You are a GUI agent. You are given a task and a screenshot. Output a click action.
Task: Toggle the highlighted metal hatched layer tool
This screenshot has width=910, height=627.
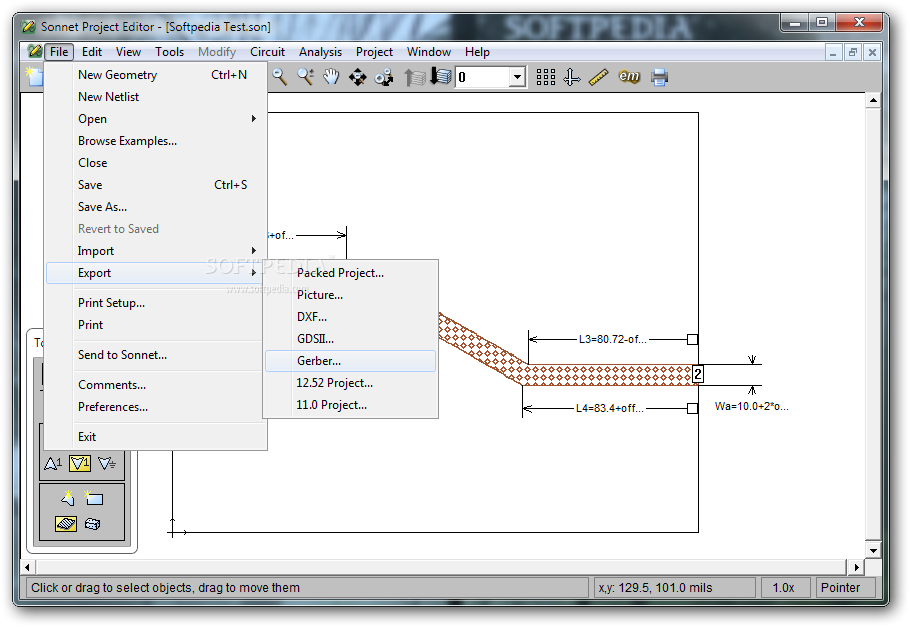click(x=66, y=524)
